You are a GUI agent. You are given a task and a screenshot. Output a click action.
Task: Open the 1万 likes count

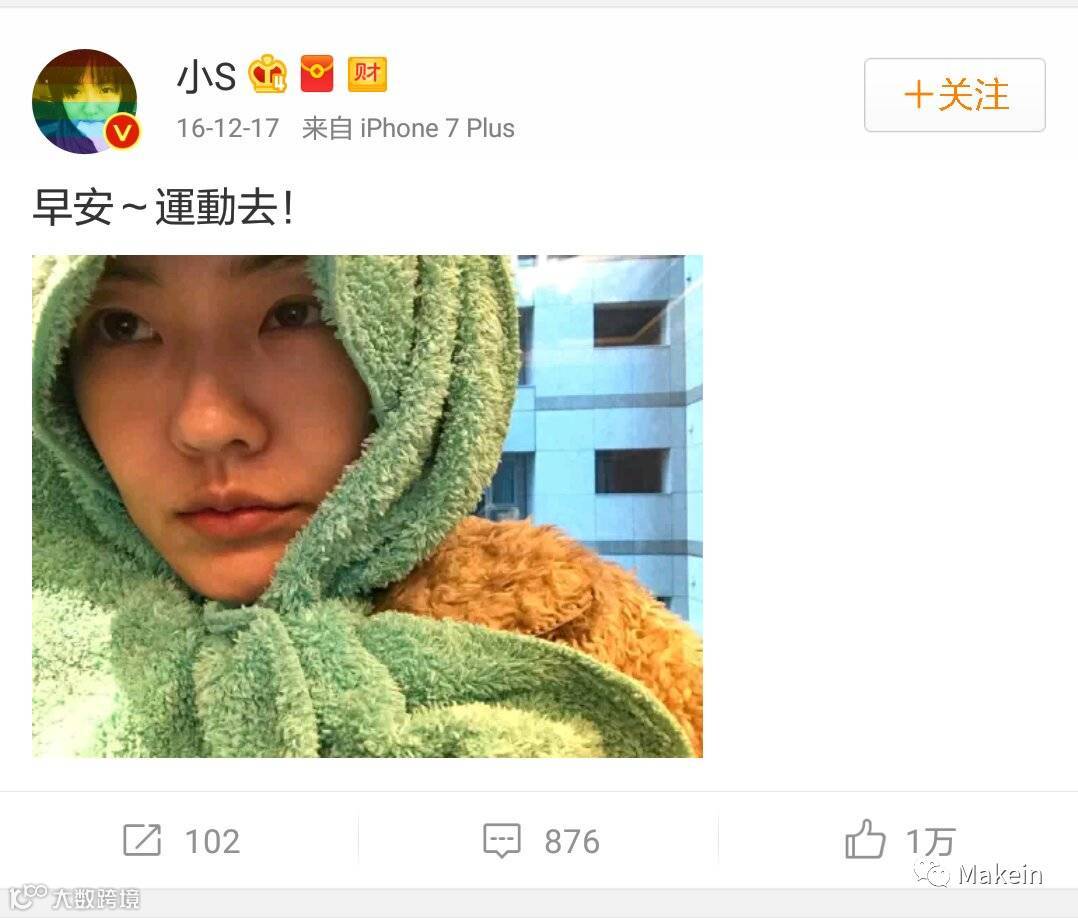930,842
